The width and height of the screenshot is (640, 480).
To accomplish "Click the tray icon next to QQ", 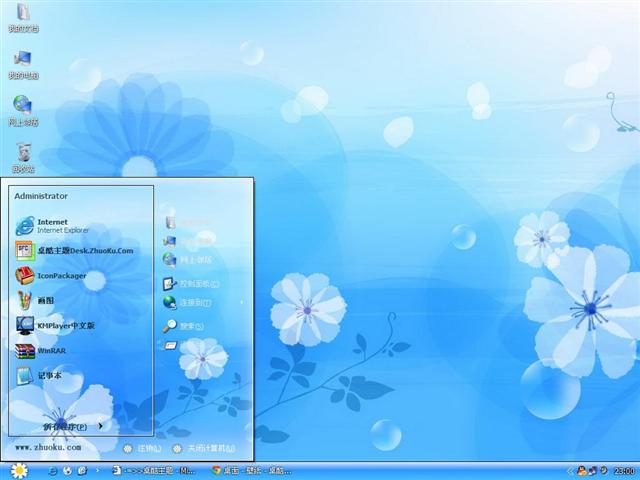I will 592,471.
